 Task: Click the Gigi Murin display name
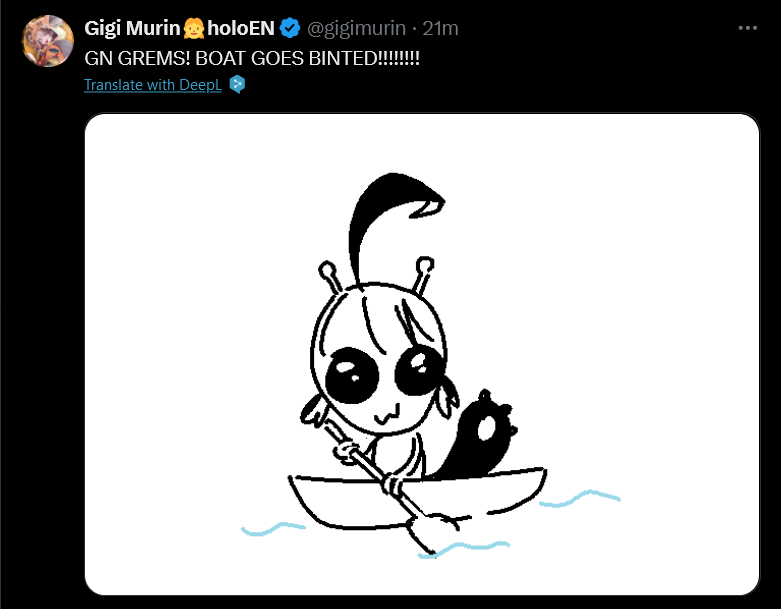click(132, 28)
